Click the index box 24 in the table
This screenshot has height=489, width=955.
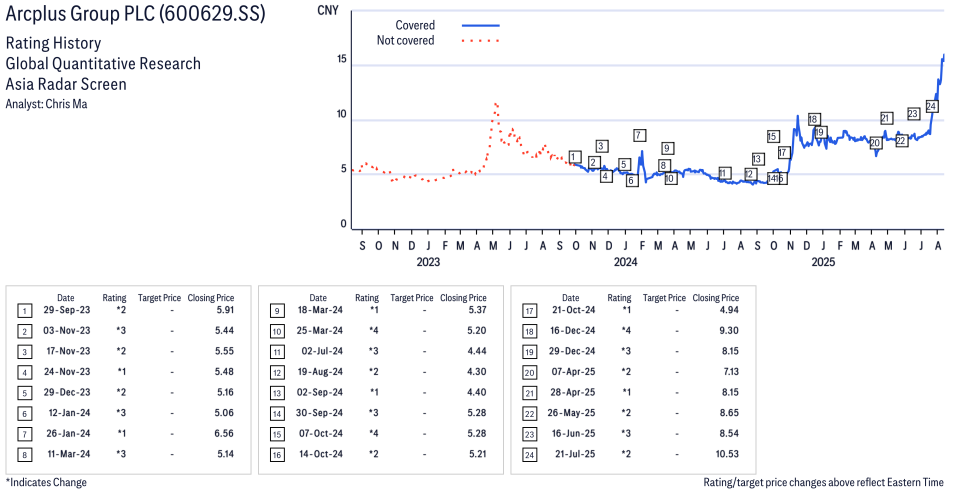pos(529,456)
